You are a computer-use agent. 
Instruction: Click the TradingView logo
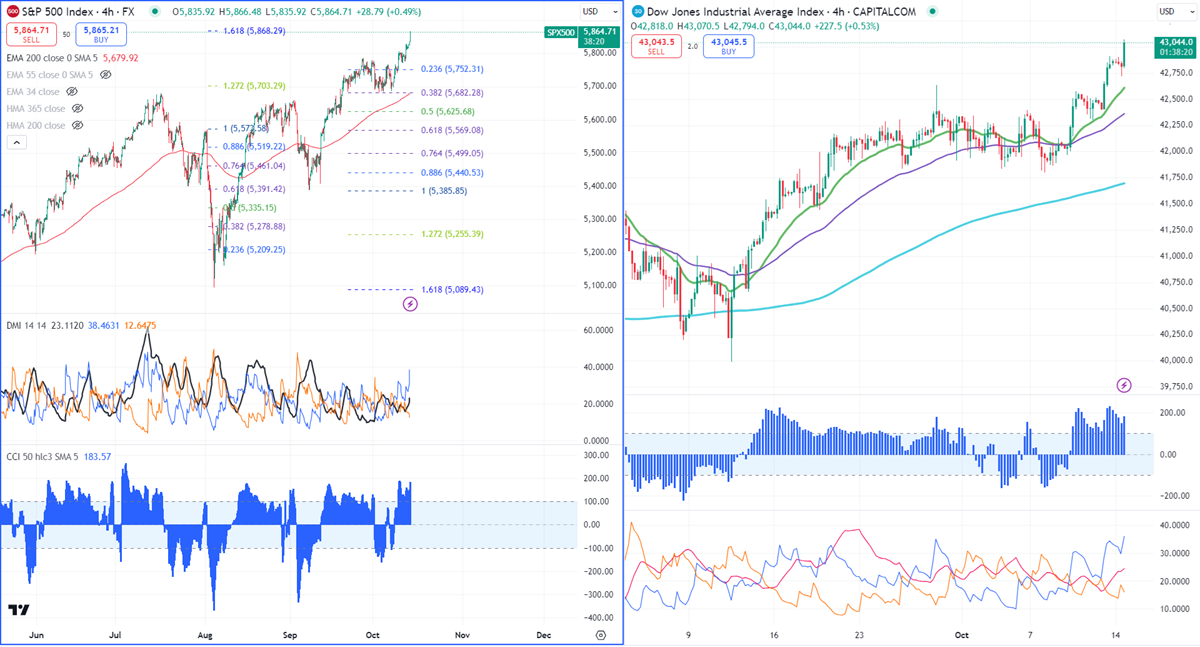(18, 610)
